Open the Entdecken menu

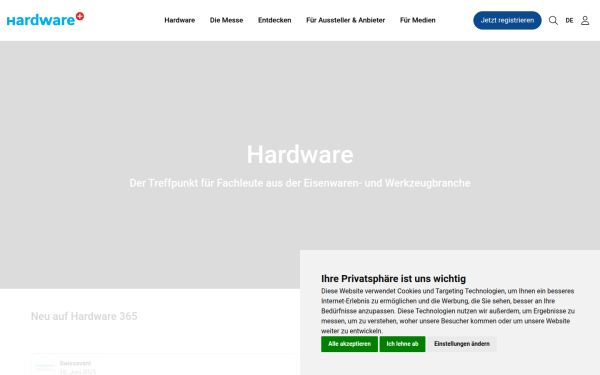pos(274,20)
